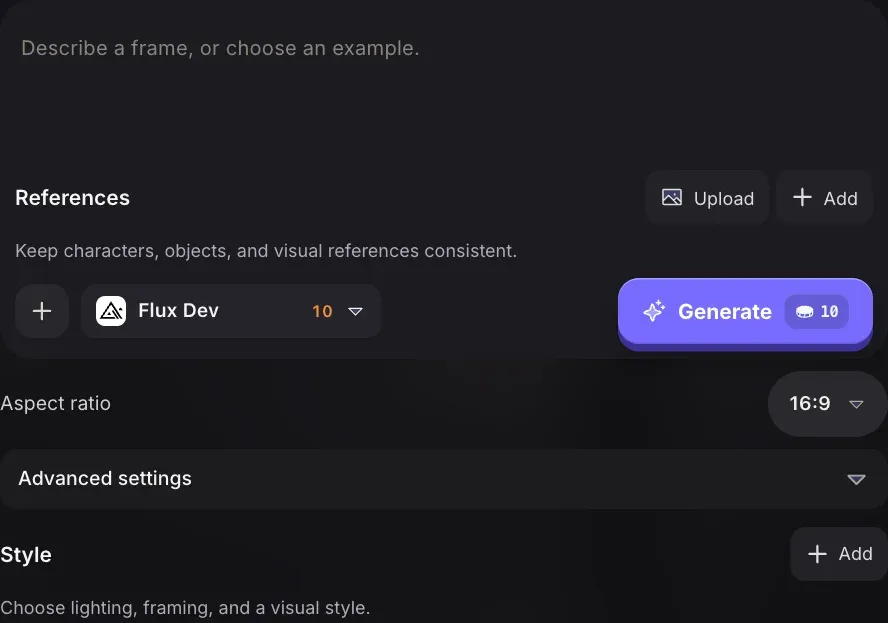The image size is (888, 623).
Task: Expand the Advanced settings section
Action: pos(444,479)
